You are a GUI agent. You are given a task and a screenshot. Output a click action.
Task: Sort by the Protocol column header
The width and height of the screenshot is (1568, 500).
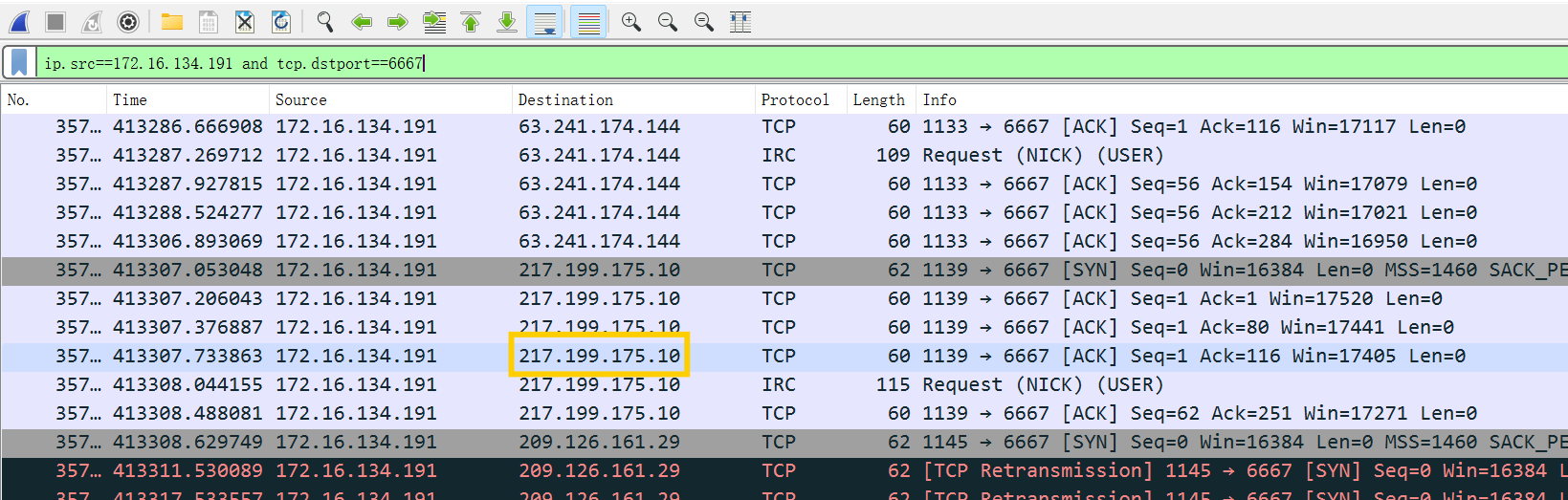(x=801, y=99)
